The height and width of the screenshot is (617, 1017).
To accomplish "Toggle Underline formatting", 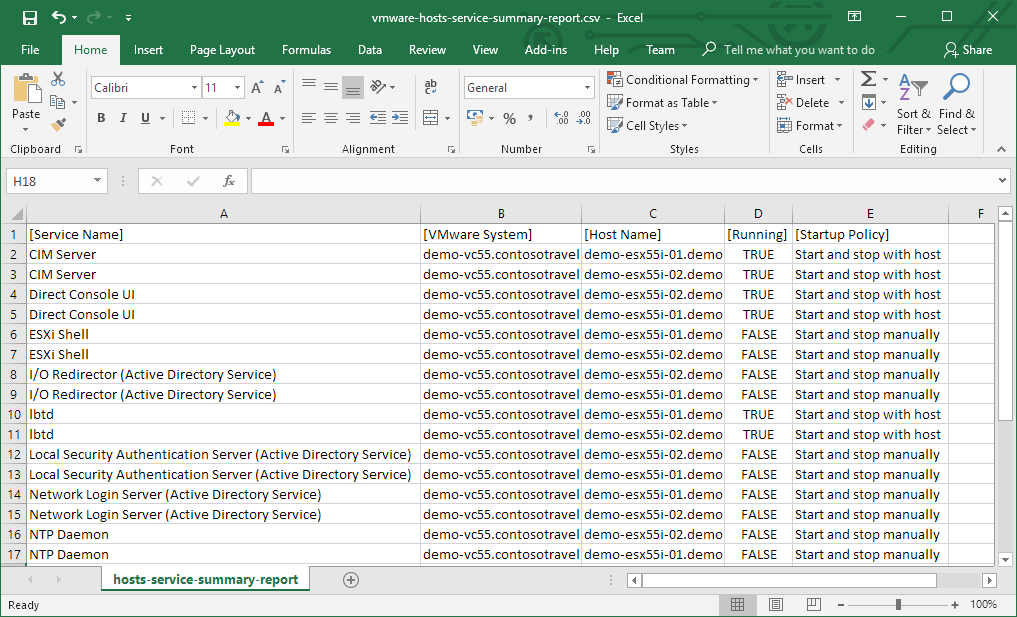I will 145,117.
